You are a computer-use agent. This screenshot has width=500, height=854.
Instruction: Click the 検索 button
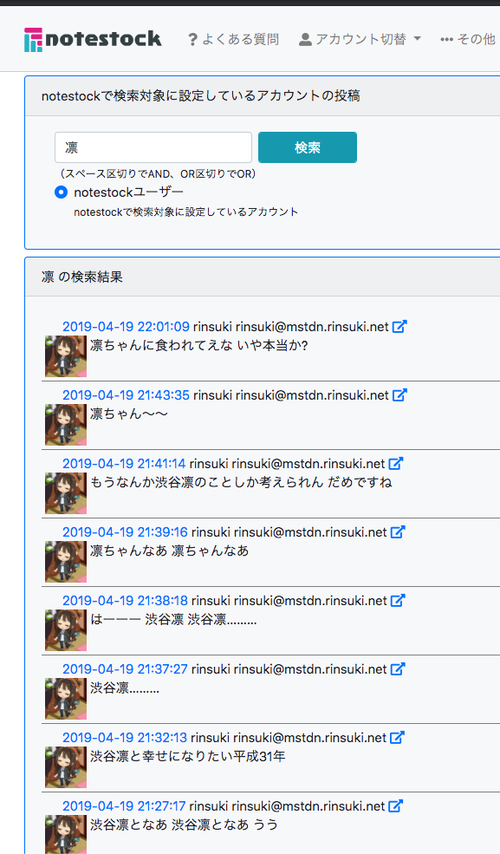click(x=307, y=147)
